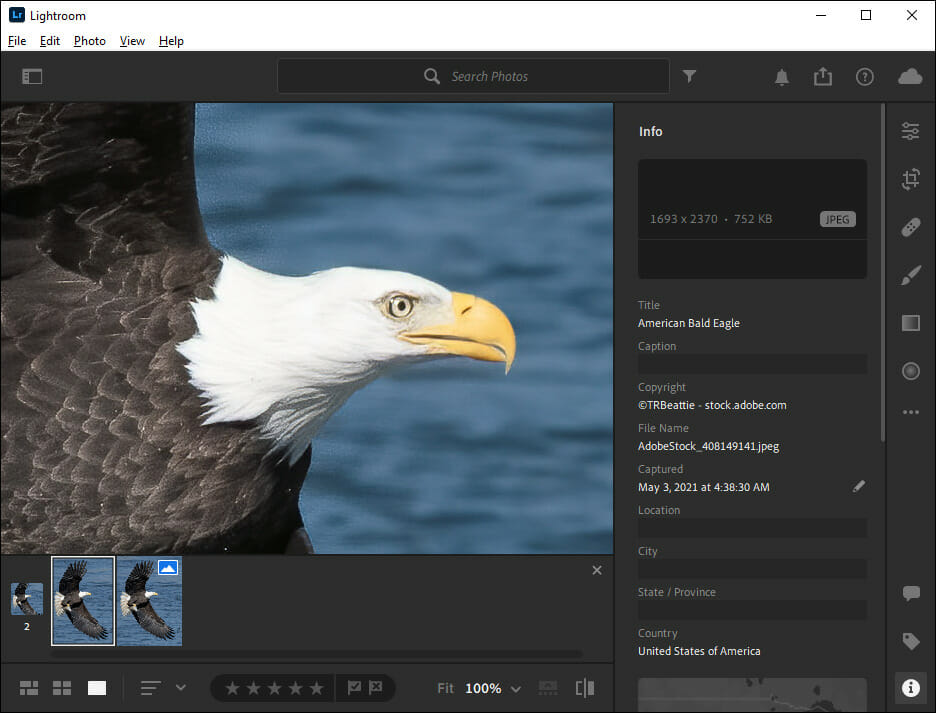The height and width of the screenshot is (713, 936).
Task: Click the Fit zoom button
Action: point(444,688)
